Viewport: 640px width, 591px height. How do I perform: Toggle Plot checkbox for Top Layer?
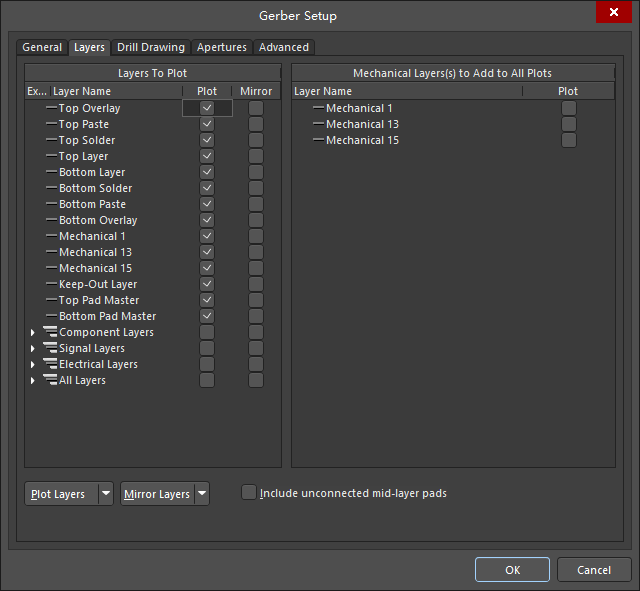[207, 156]
